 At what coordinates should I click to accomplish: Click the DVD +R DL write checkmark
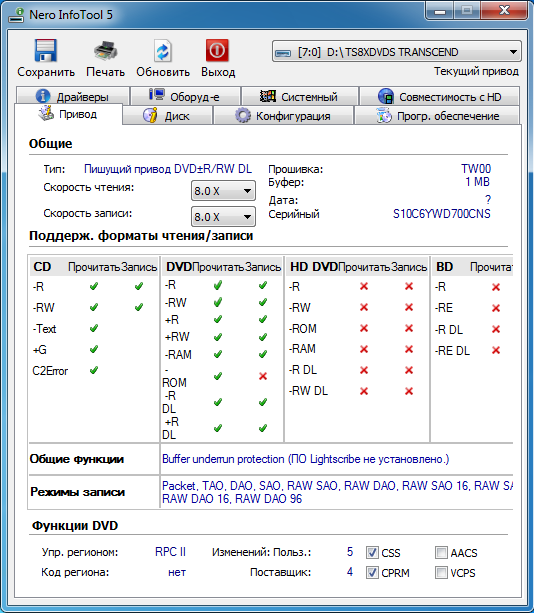(263, 428)
